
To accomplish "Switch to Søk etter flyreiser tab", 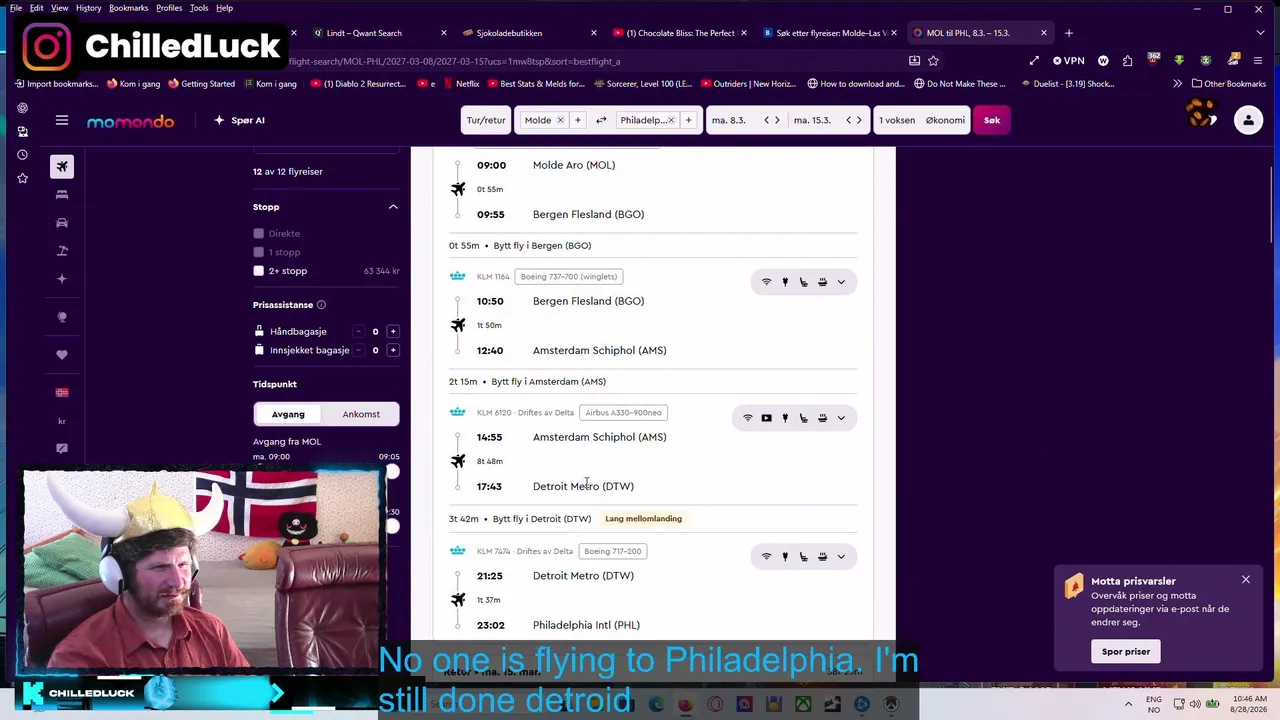I will click(x=829, y=33).
